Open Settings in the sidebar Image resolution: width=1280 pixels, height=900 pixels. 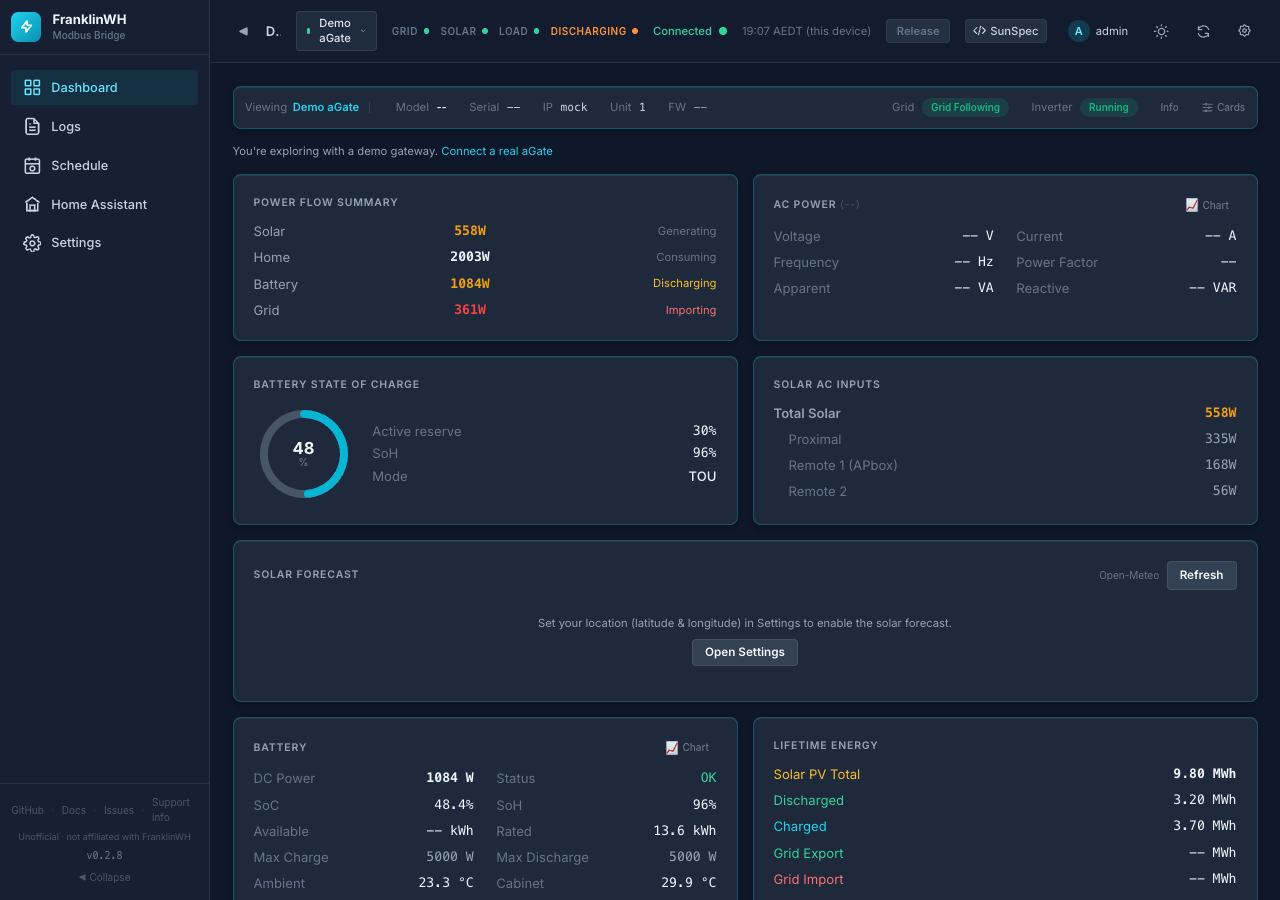pyautogui.click(x=104, y=243)
